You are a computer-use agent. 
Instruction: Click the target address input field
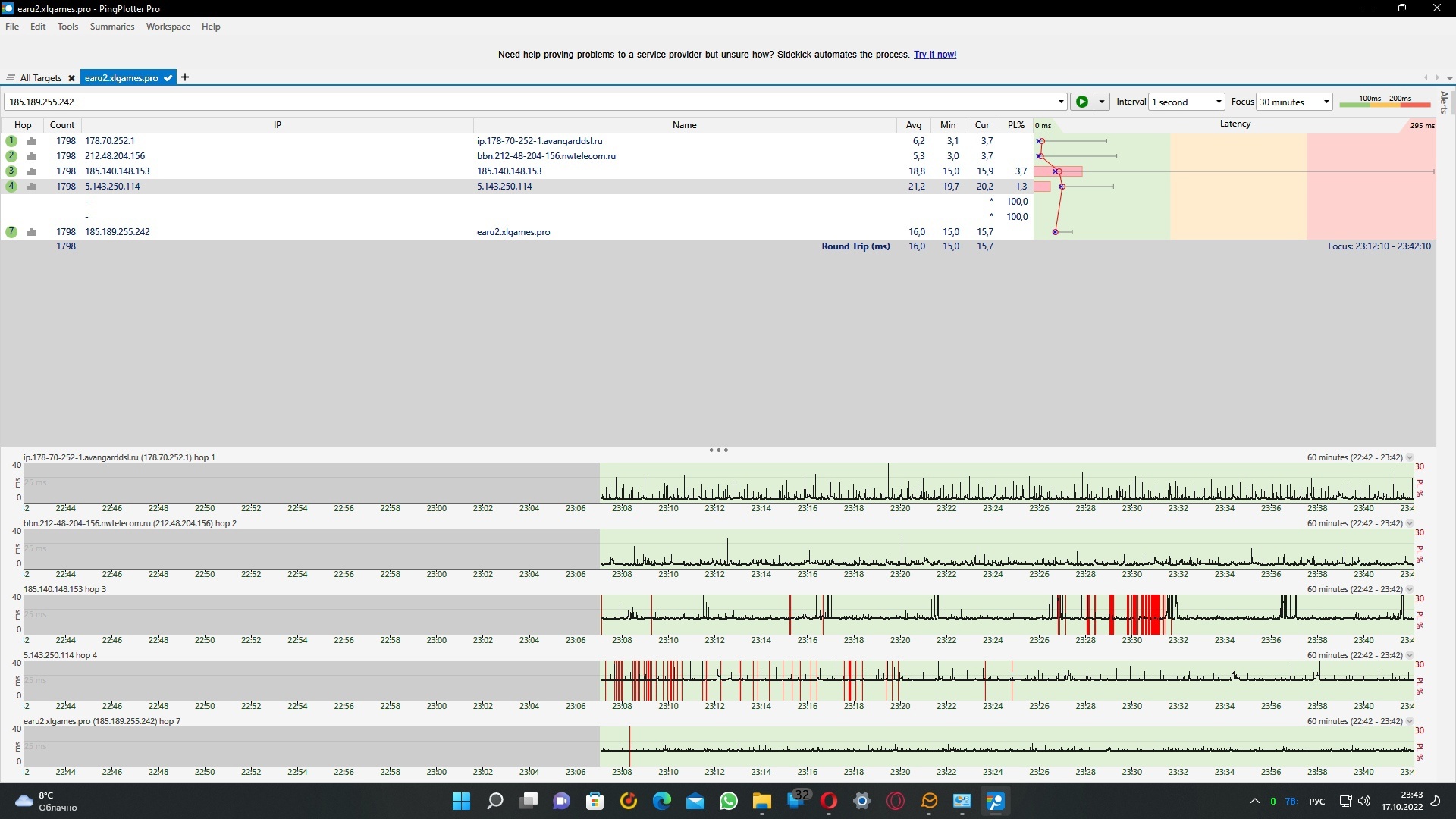[x=531, y=102]
